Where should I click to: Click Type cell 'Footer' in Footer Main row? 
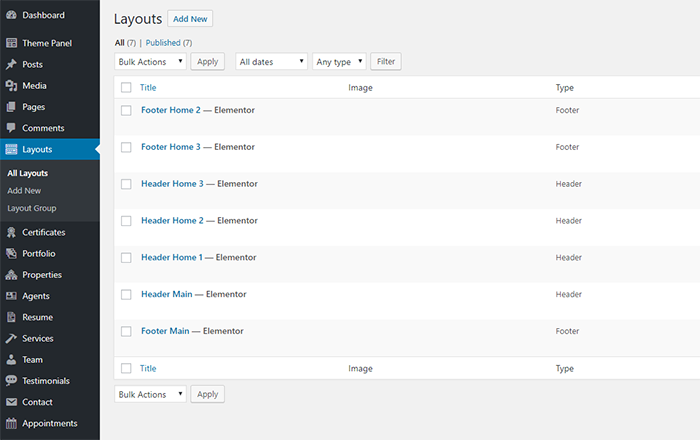point(567,331)
